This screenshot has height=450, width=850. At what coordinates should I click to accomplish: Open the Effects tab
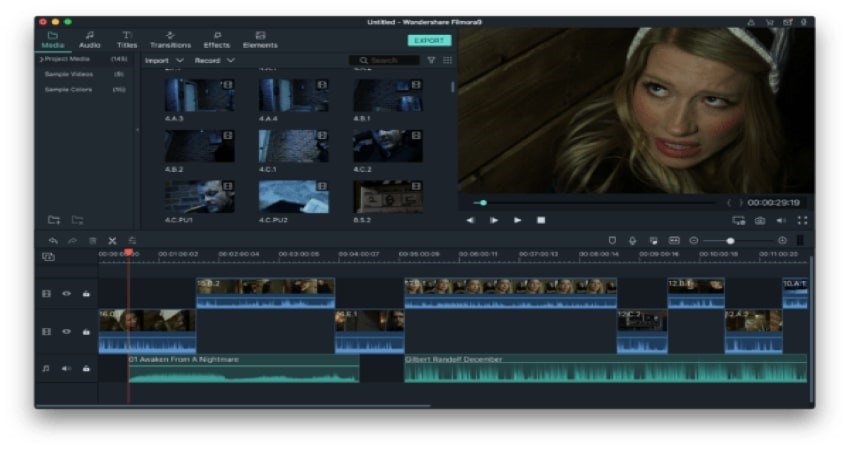click(216, 40)
